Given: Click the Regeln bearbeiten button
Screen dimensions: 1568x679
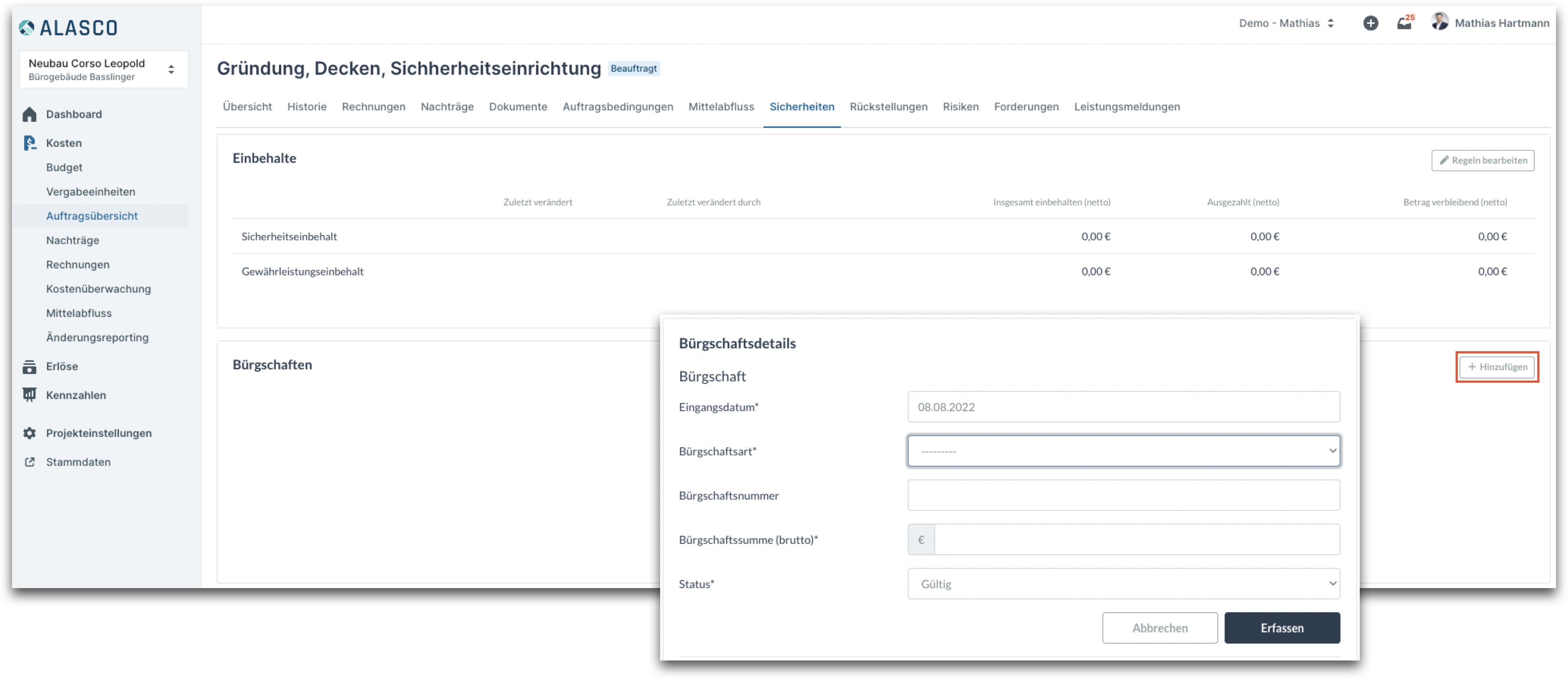Looking at the screenshot, I should point(1482,160).
